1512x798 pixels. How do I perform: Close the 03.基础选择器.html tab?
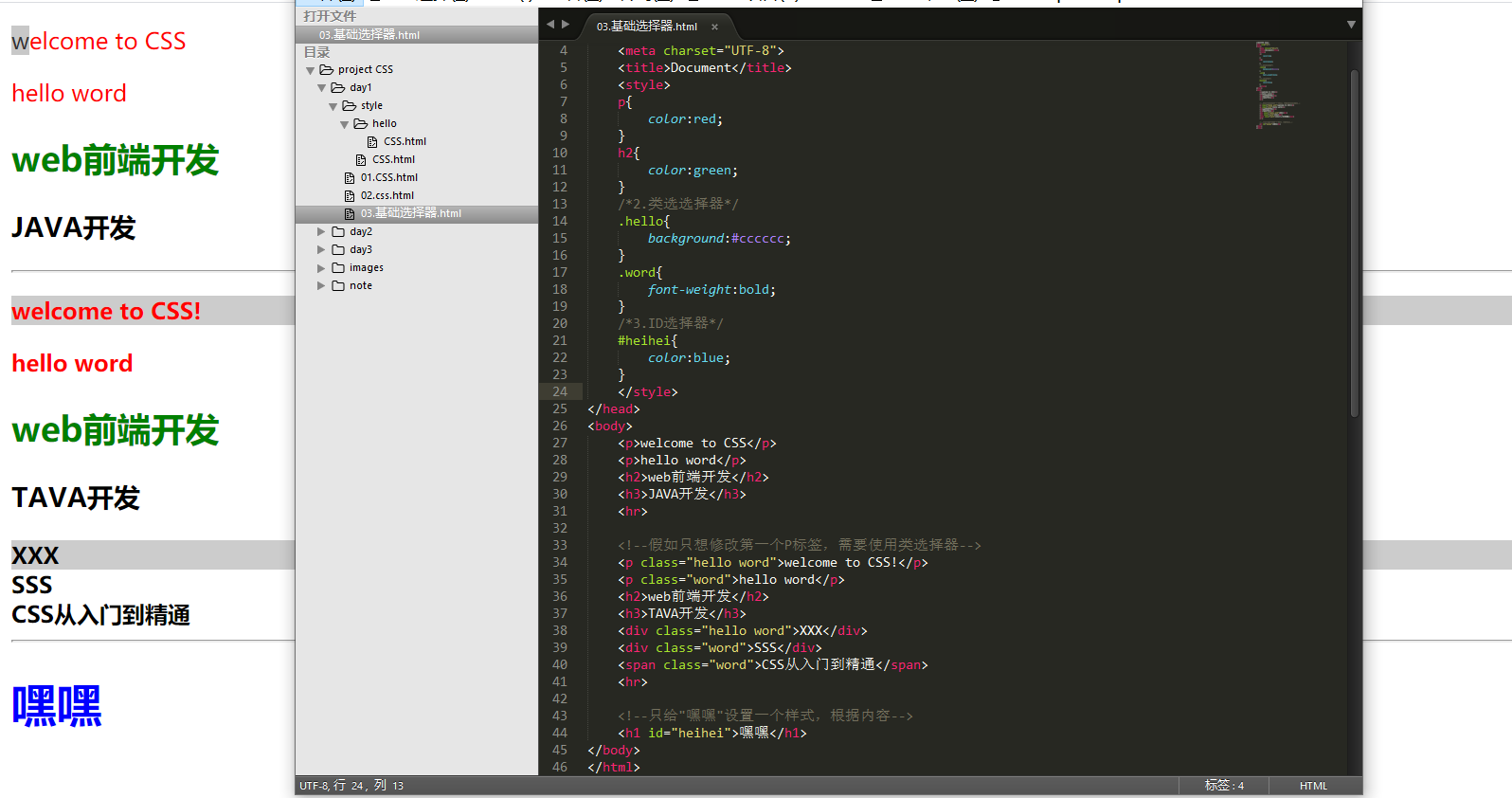(714, 27)
